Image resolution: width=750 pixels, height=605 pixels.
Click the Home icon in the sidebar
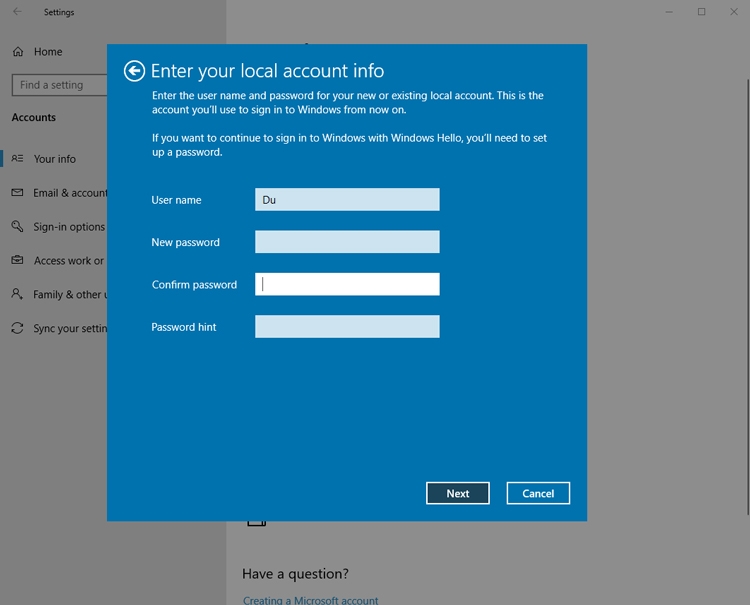[x=18, y=52]
